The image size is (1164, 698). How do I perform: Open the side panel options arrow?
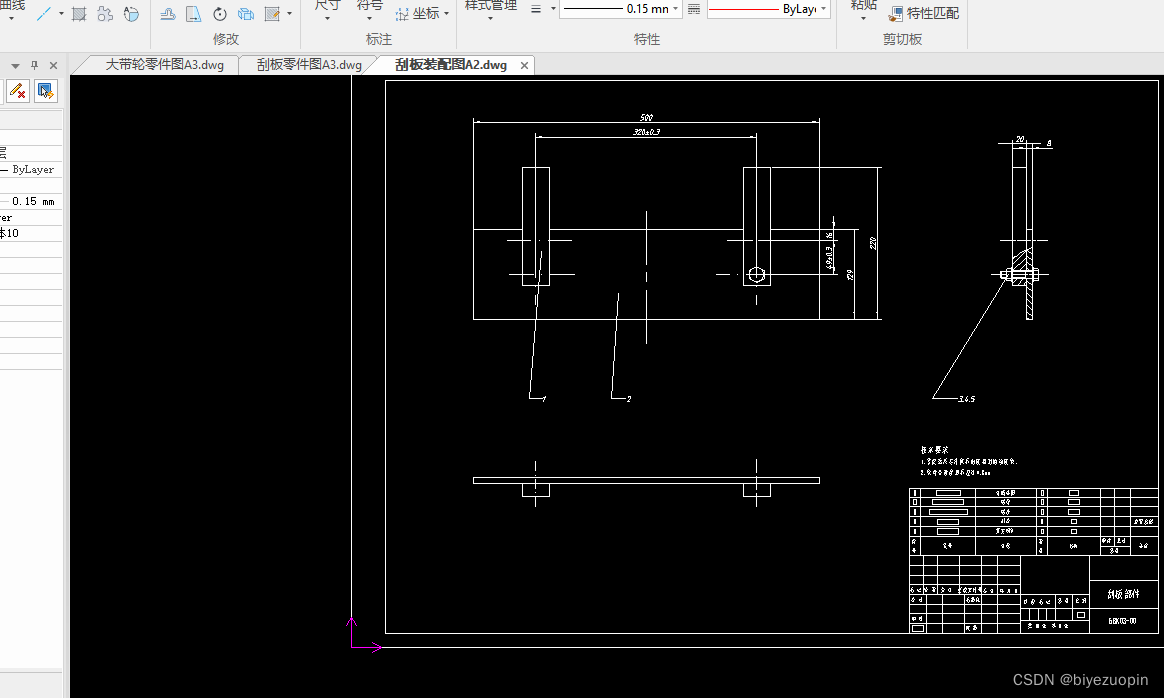[15, 65]
